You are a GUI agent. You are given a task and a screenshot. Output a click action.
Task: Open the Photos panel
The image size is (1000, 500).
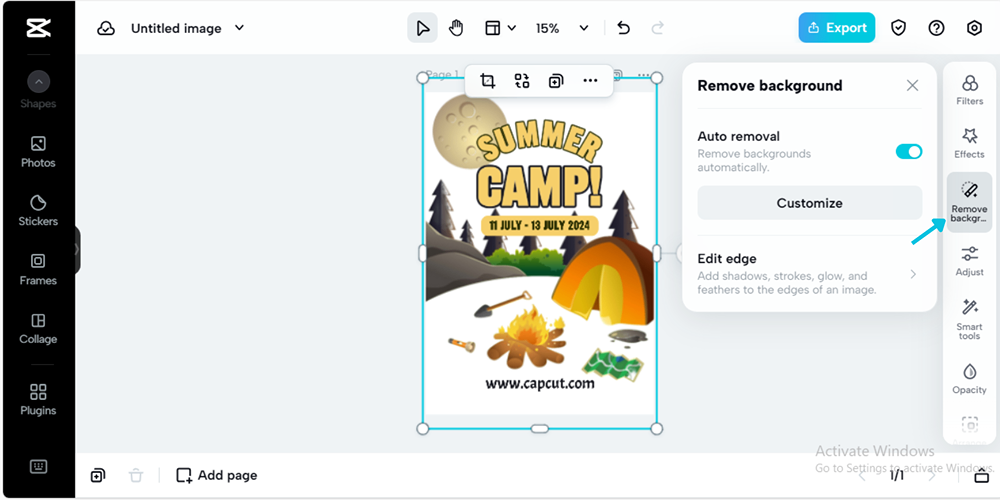tap(38, 152)
